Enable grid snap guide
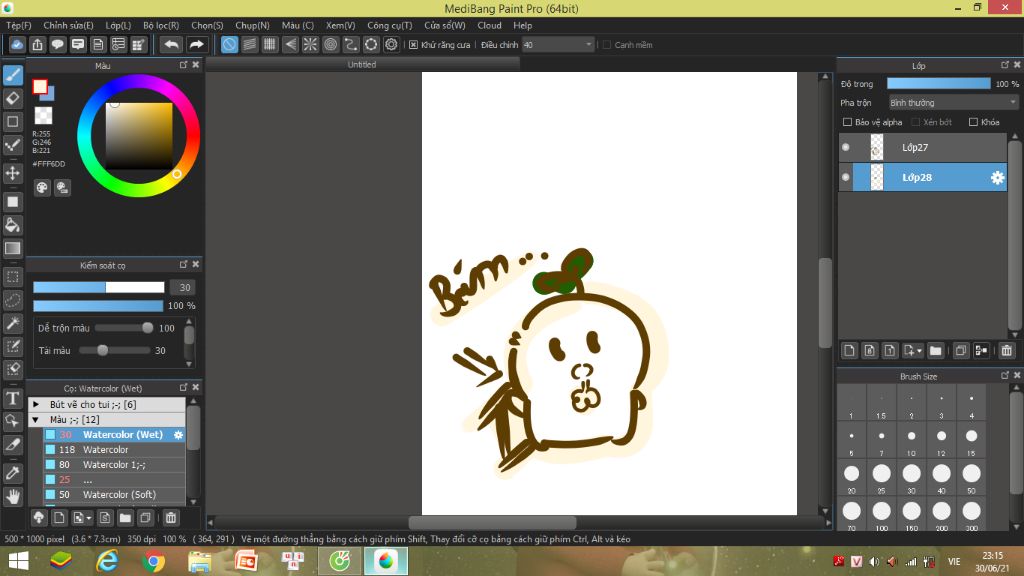 click(x=270, y=44)
